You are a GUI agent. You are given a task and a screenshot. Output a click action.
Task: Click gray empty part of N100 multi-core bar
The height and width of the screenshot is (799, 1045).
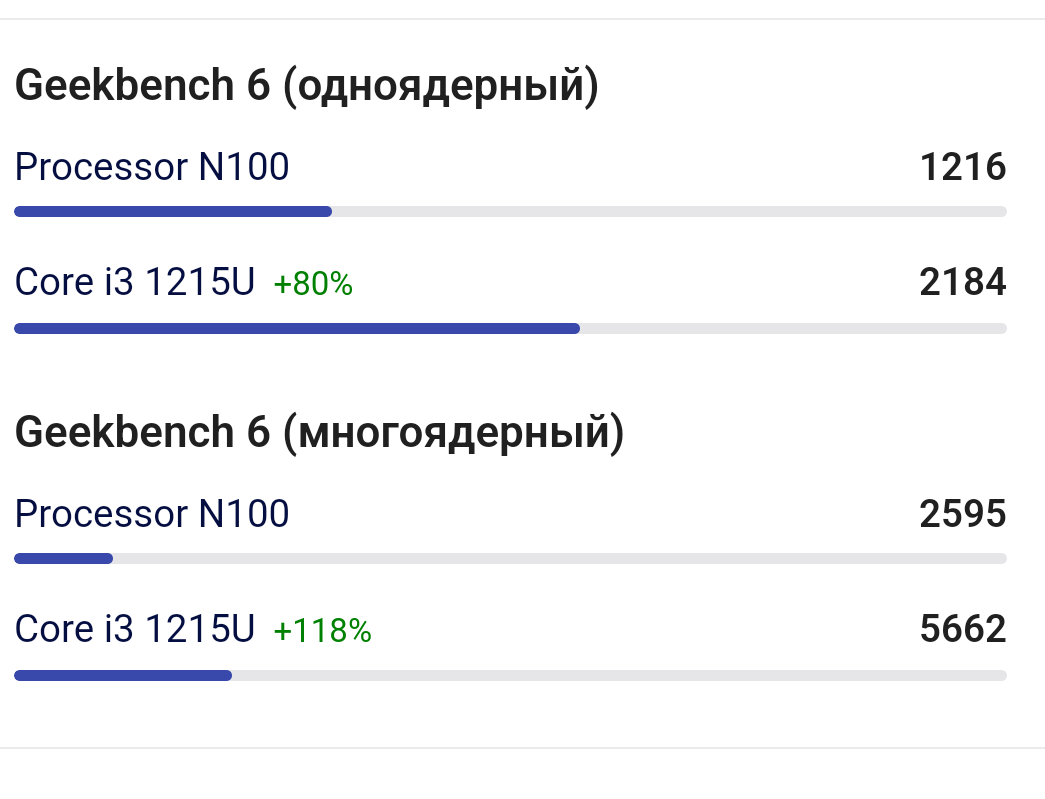pos(560,558)
